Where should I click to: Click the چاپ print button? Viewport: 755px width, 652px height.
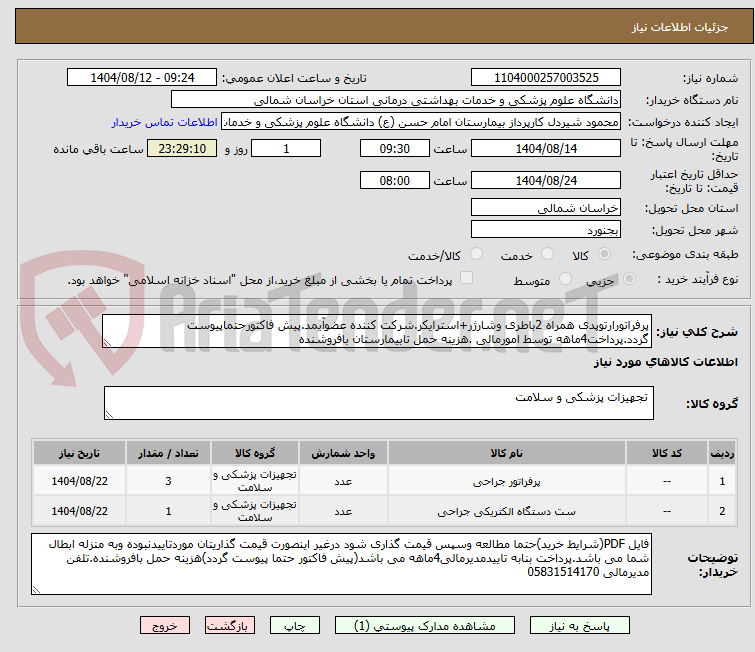coord(295,626)
